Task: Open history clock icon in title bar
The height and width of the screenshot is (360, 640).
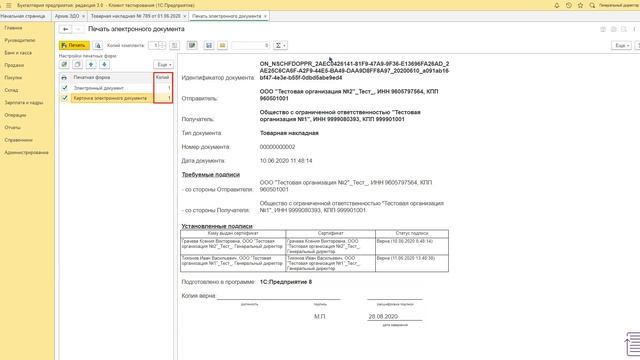Action: click(x=569, y=5)
